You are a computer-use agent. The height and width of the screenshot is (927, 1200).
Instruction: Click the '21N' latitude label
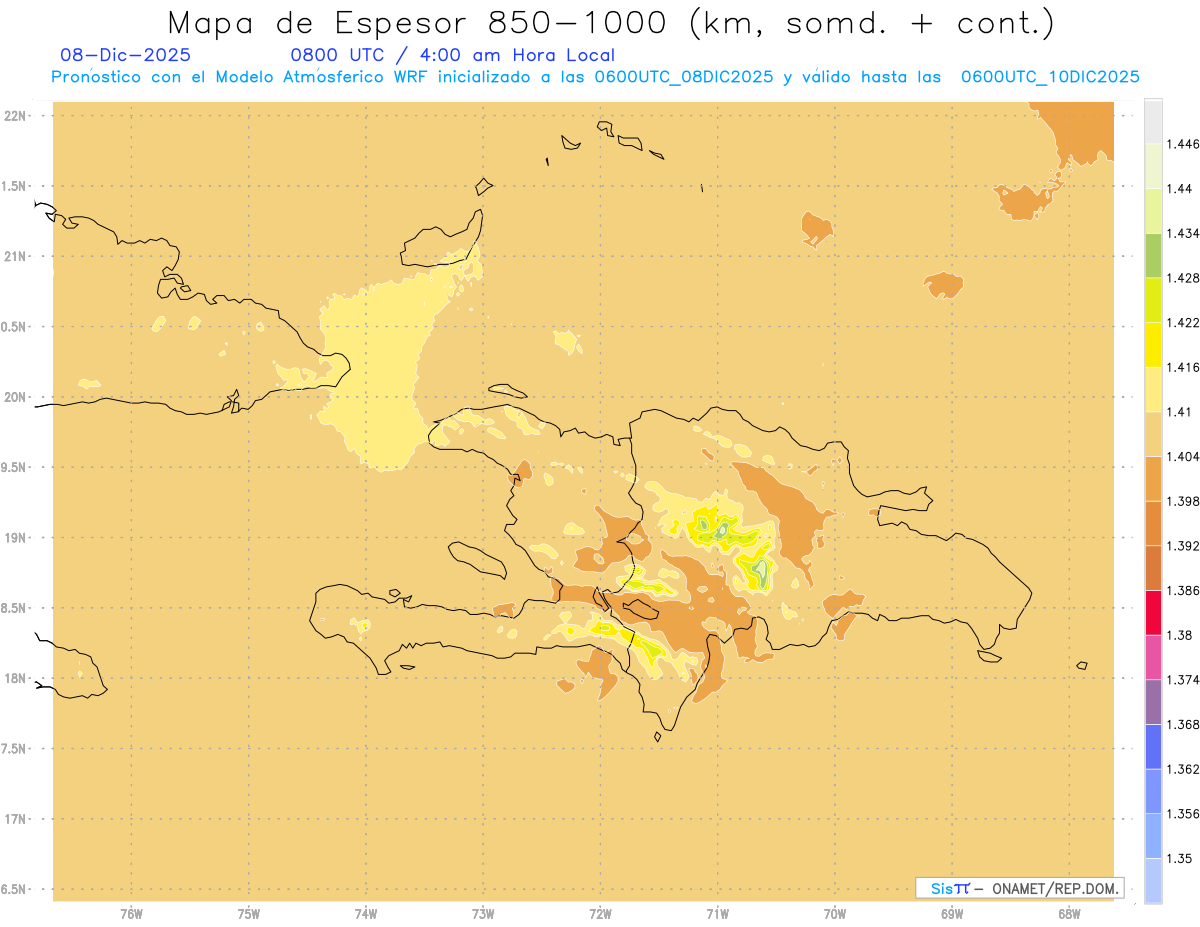click(17, 257)
